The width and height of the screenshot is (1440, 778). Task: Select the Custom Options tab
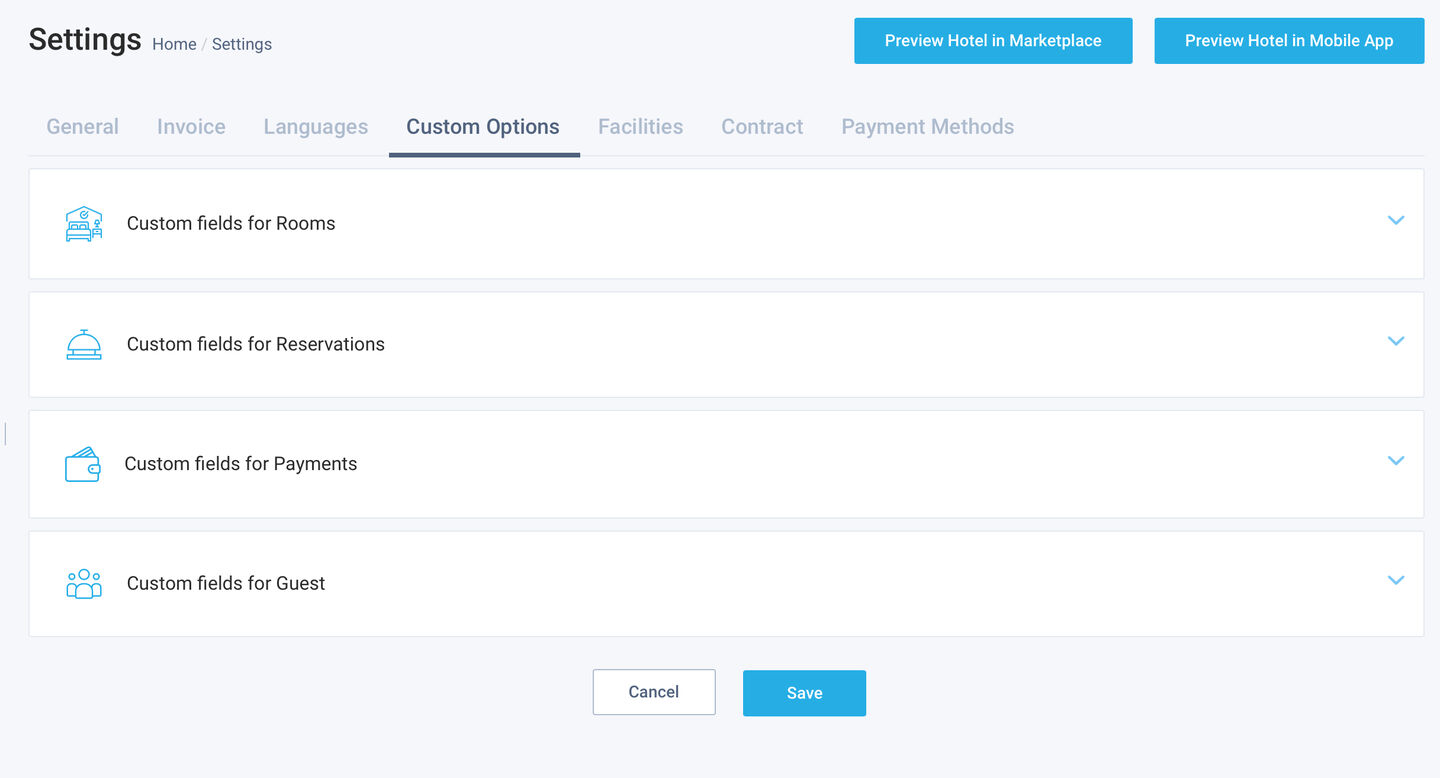pos(483,127)
